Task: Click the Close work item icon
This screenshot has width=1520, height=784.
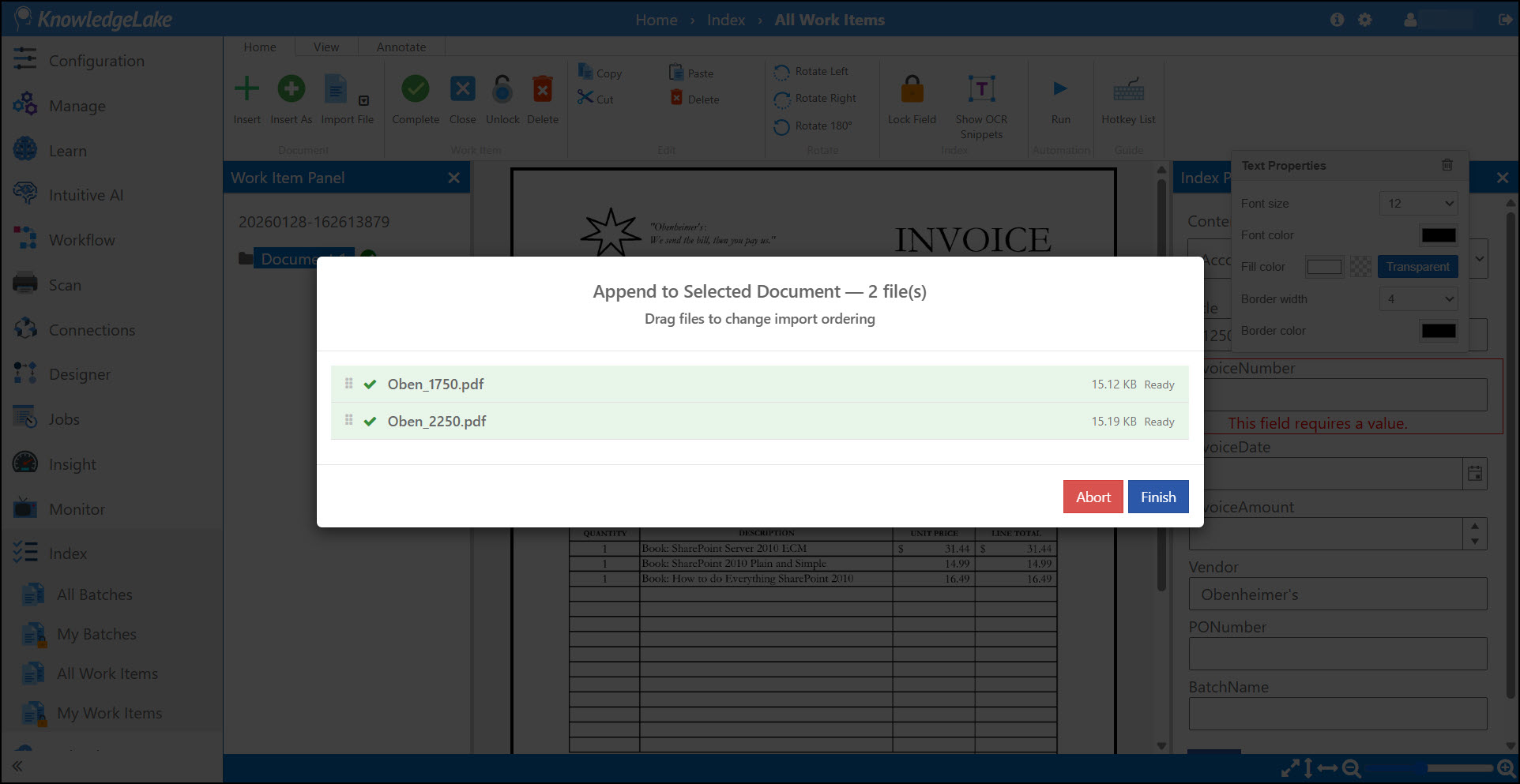Action: coord(463,88)
